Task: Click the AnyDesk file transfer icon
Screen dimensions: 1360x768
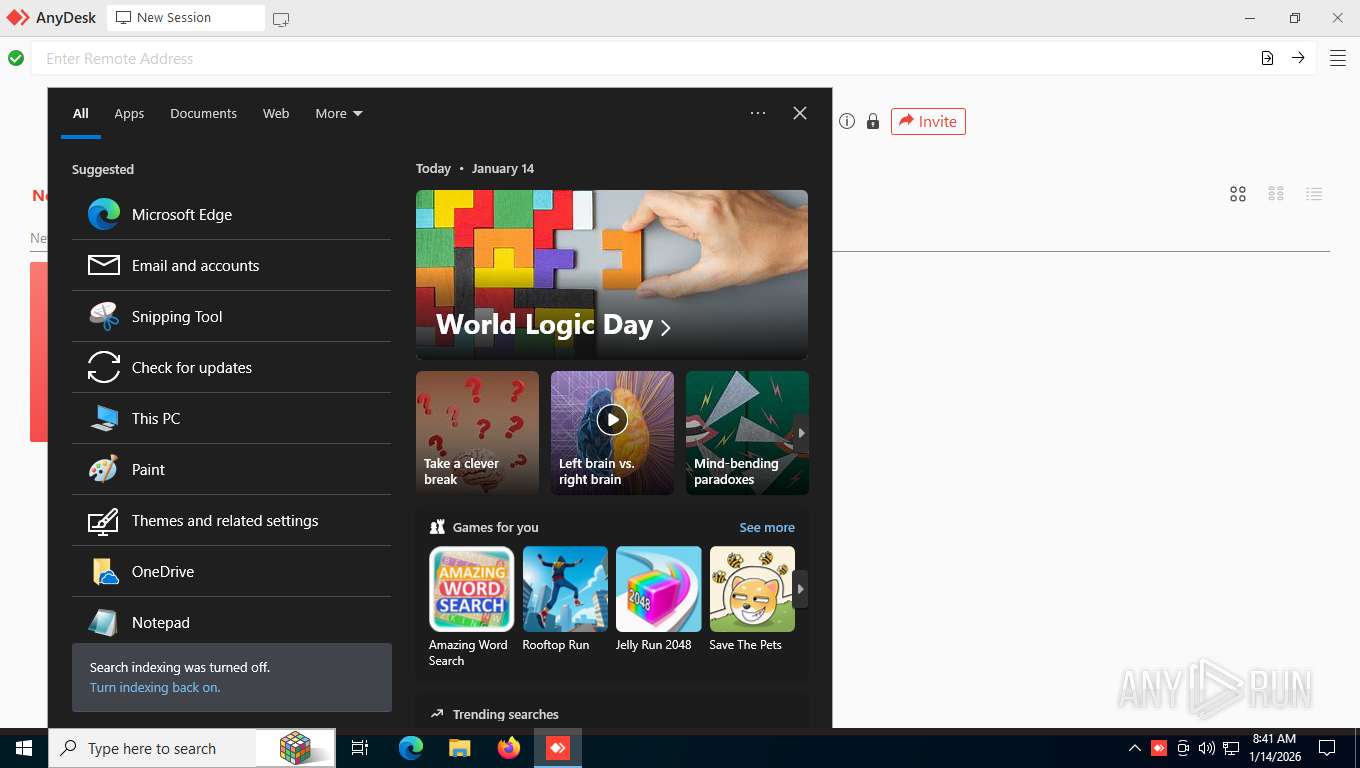Action: 1267,58
